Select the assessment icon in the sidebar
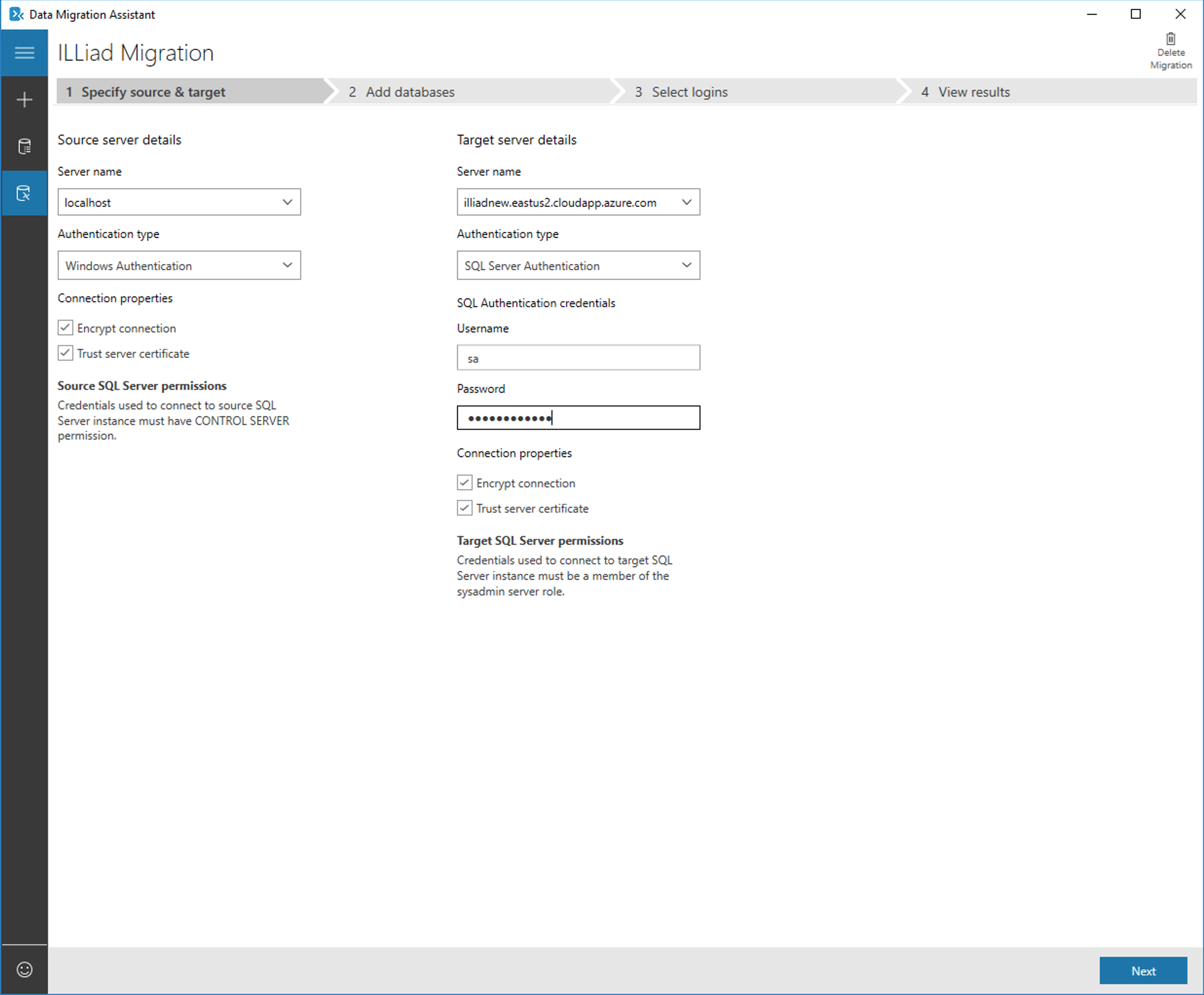 pyautogui.click(x=24, y=146)
